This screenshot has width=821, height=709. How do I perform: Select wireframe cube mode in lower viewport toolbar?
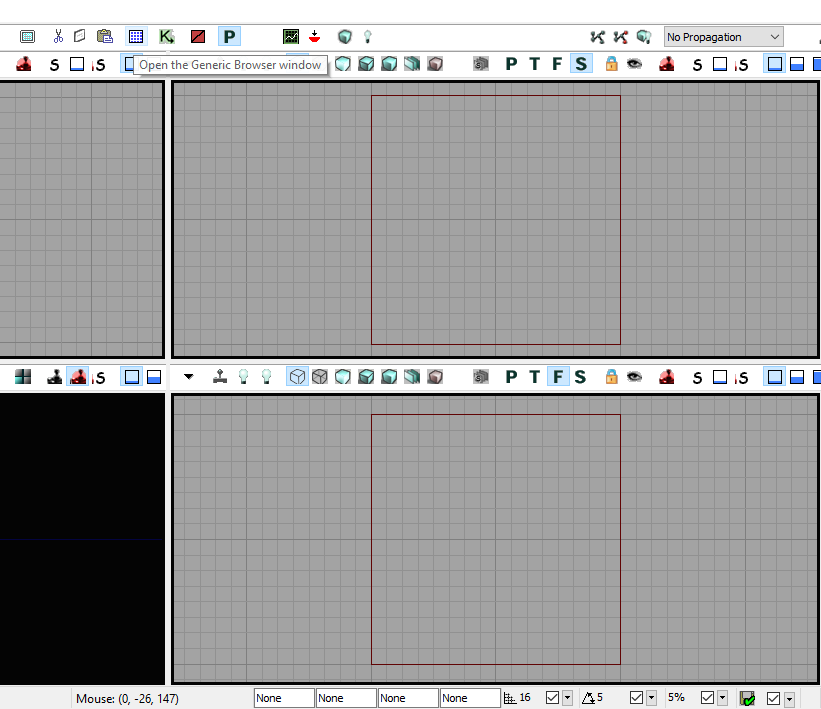pyautogui.click(x=297, y=377)
